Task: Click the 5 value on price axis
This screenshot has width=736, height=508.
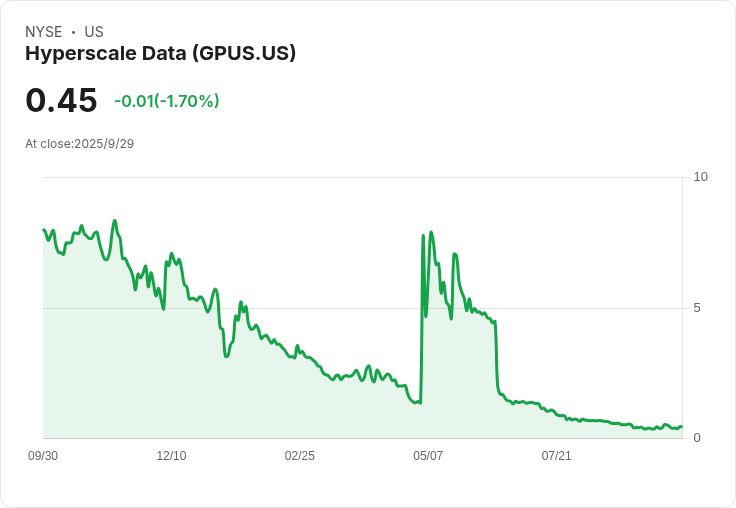Action: pyautogui.click(x=697, y=308)
